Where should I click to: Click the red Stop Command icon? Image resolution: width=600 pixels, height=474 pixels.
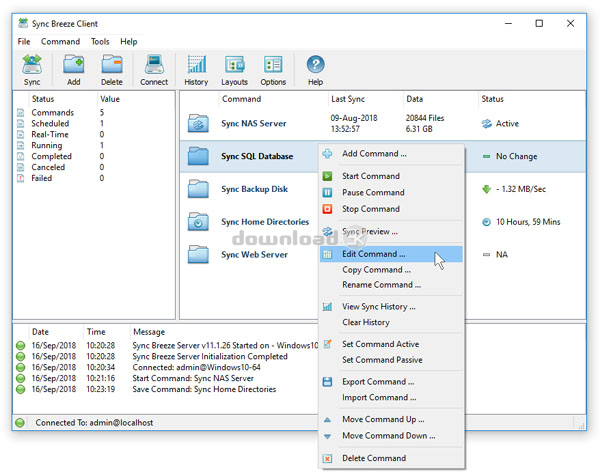click(327, 209)
